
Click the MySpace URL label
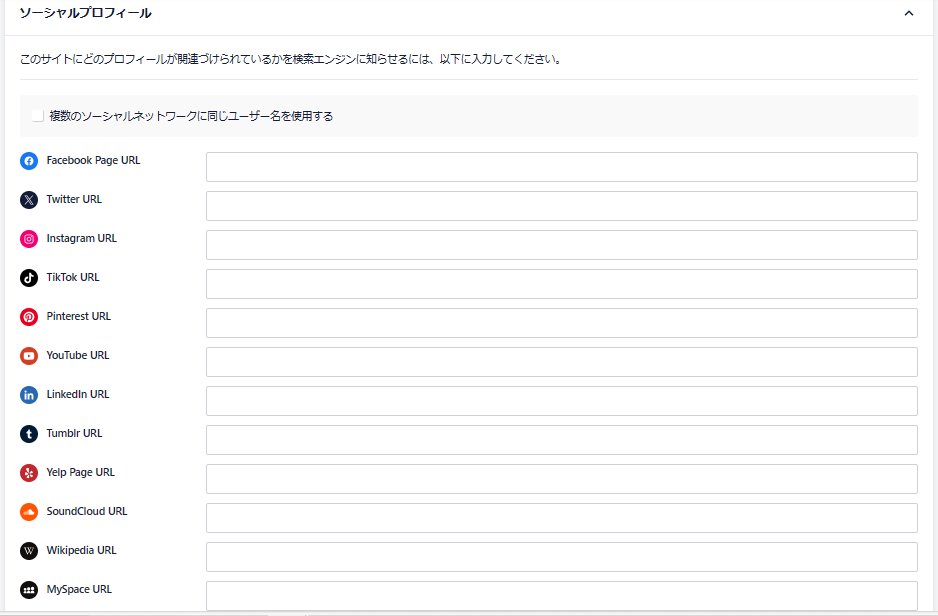pos(79,589)
